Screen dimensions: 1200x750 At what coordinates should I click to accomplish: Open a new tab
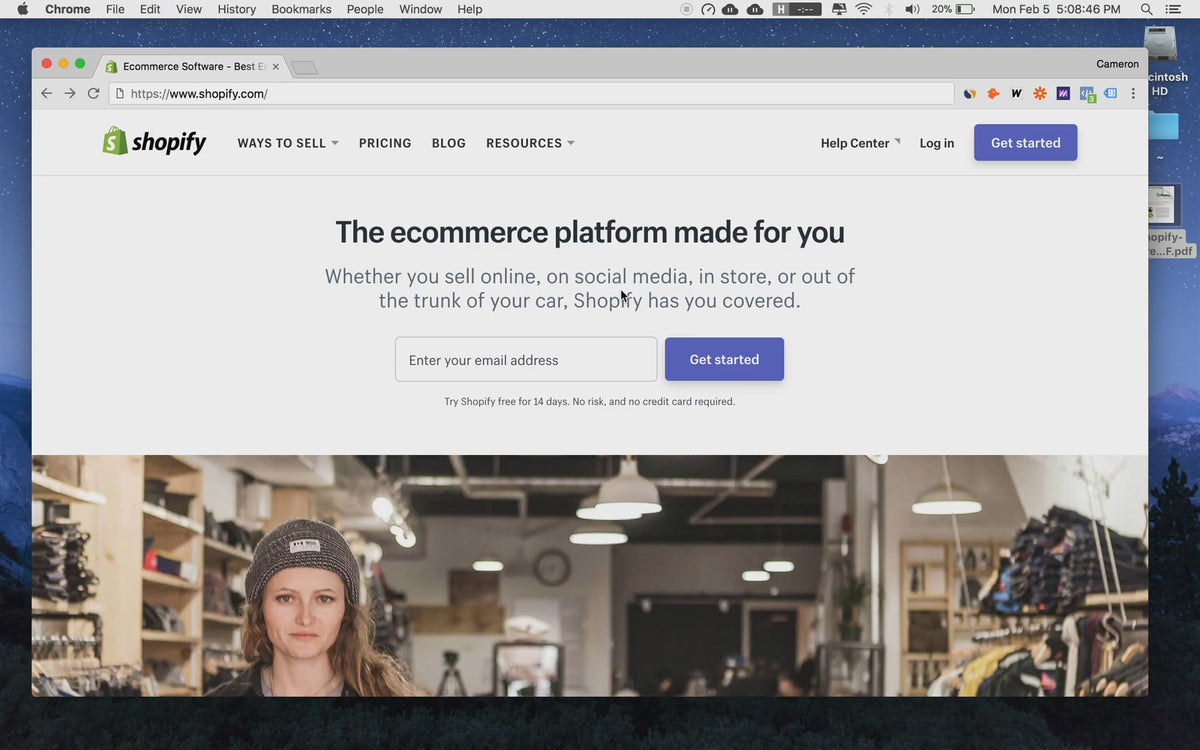click(x=304, y=67)
